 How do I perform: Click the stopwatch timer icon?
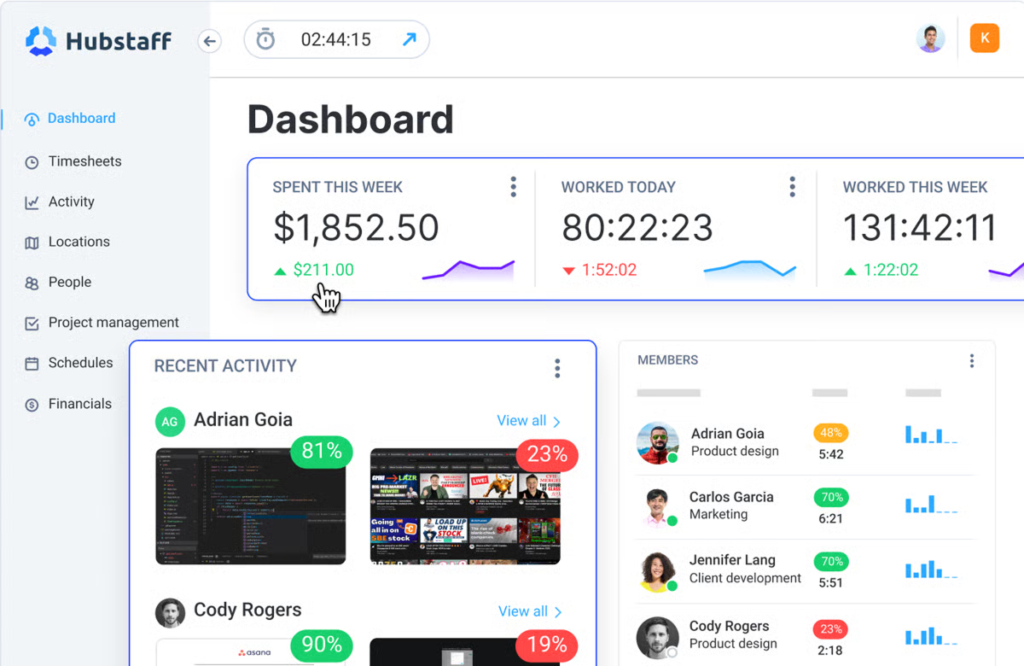(265, 40)
